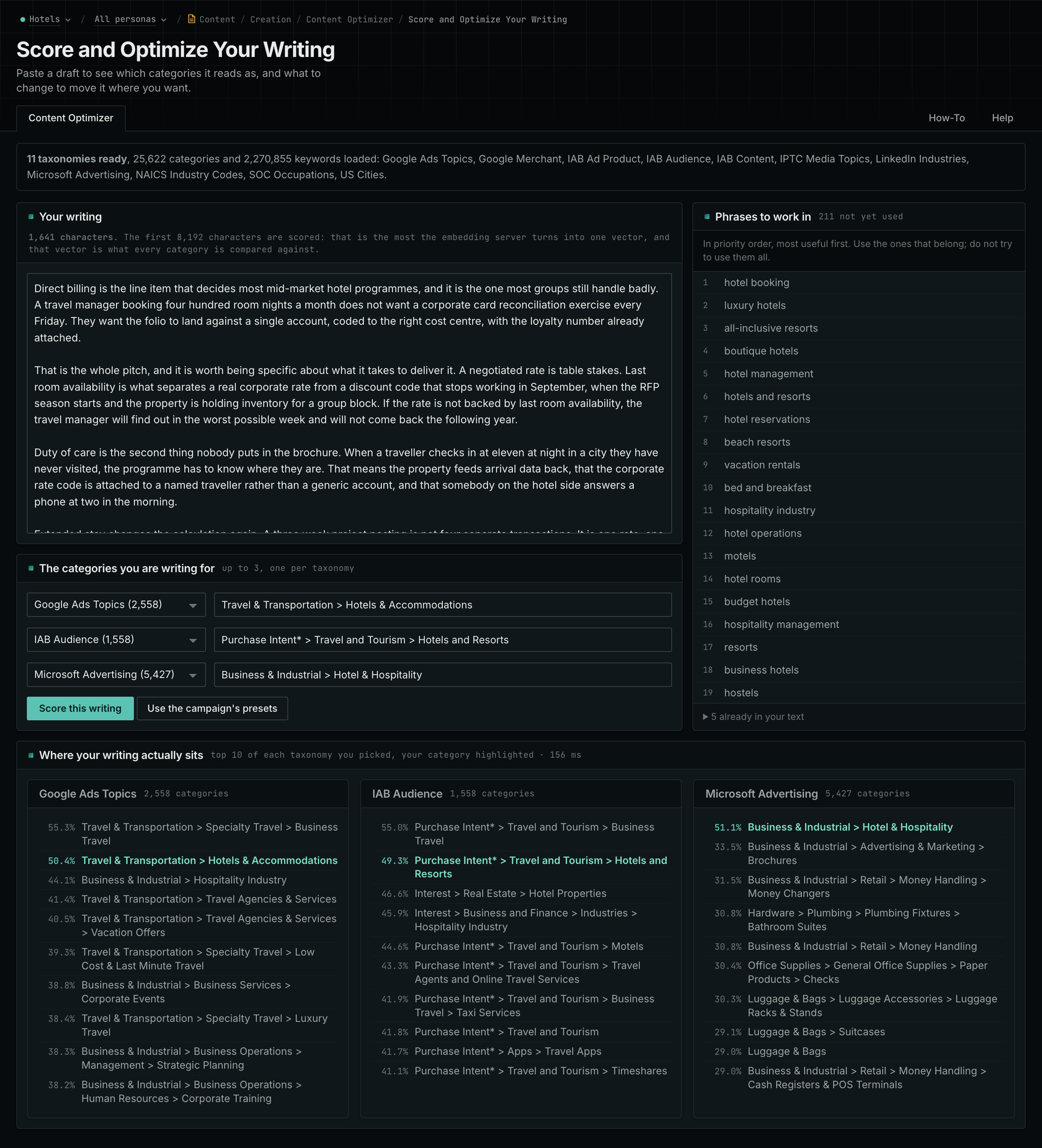The width and height of the screenshot is (1042, 1148).
Task: Click the Hotel & Hospitality category field
Action: pos(443,675)
